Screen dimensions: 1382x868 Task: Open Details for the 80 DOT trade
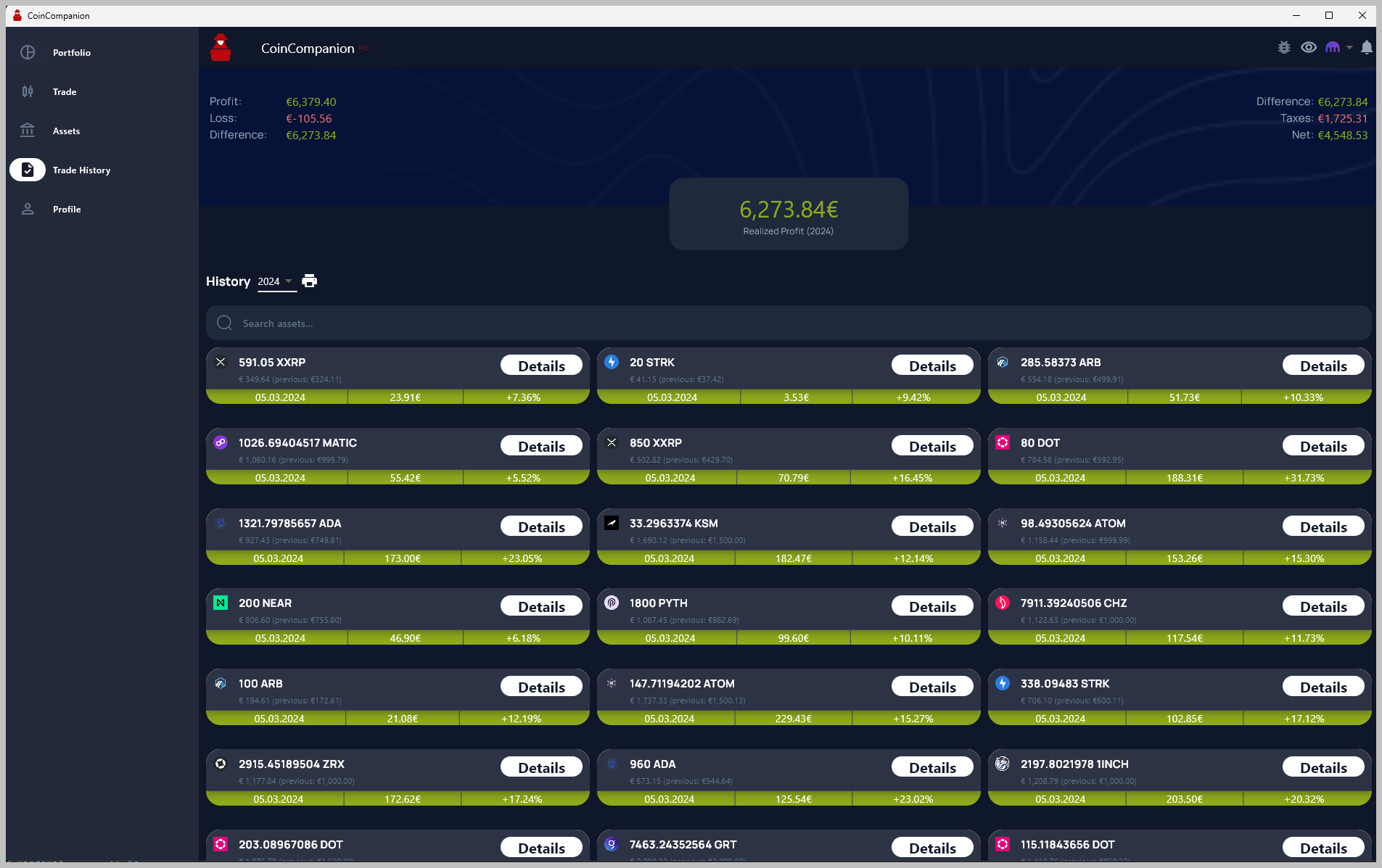coord(1323,445)
